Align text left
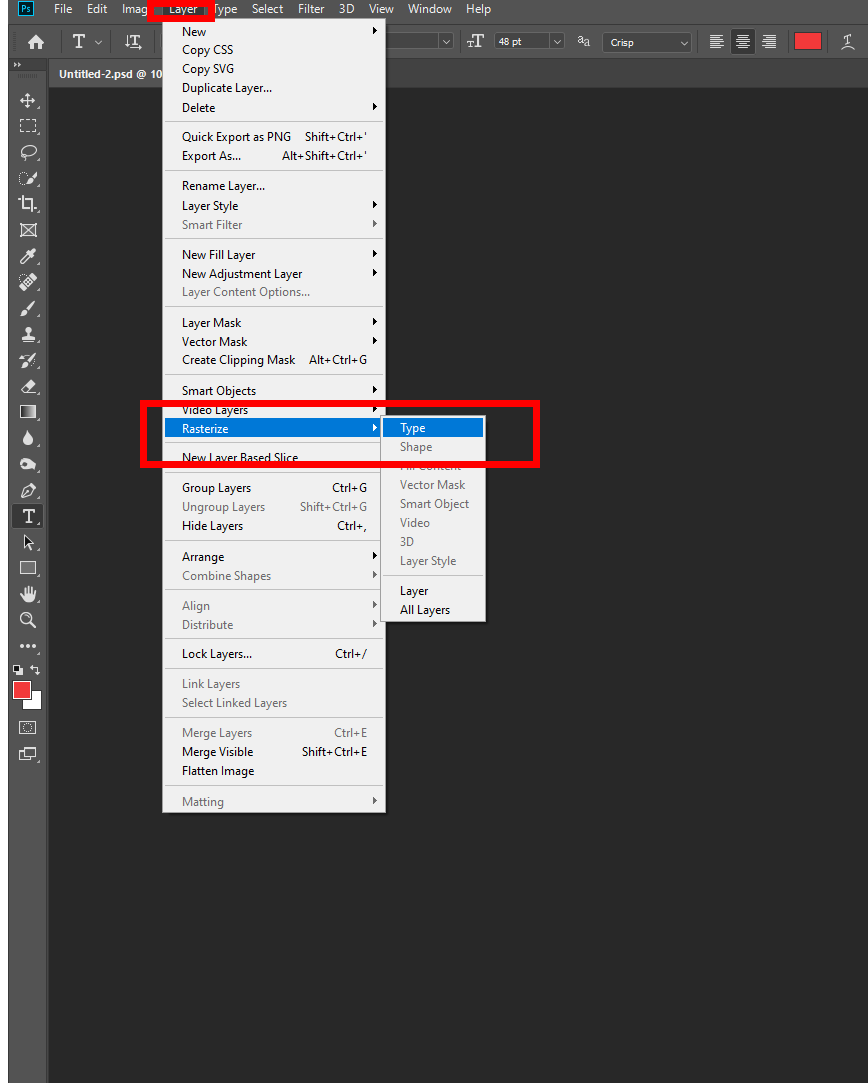Screen dimensions: 868x1083 click(x=717, y=42)
